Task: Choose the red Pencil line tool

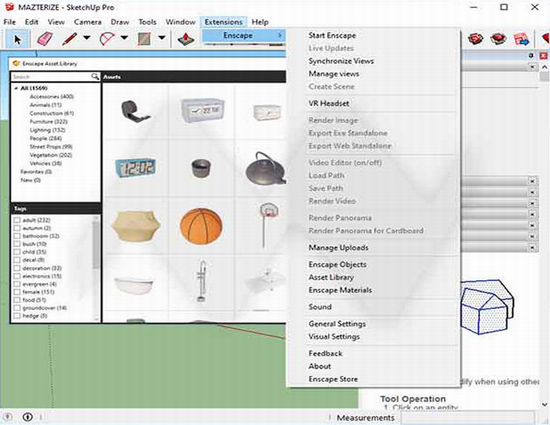Action: pos(69,39)
